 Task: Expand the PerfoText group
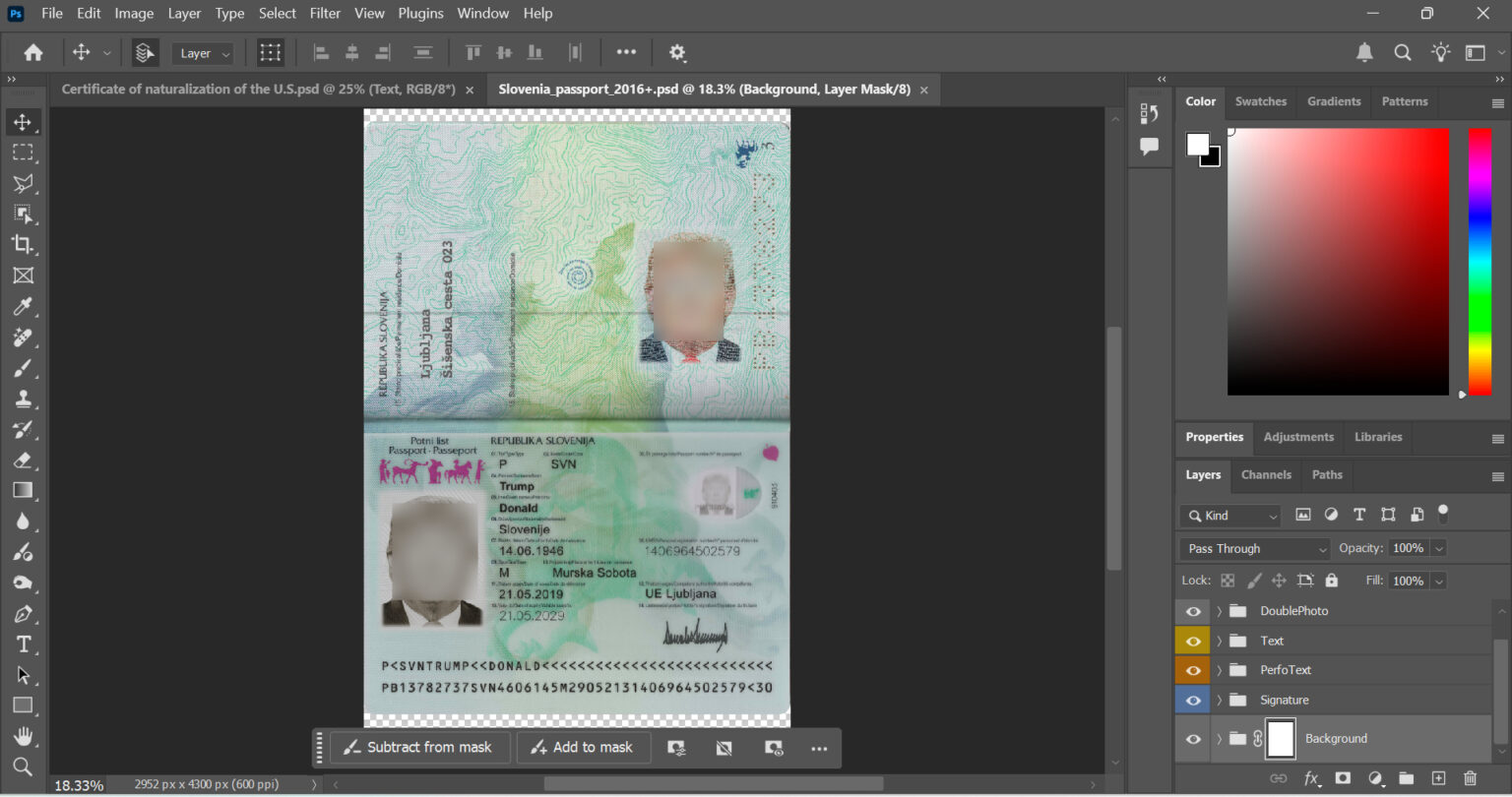tap(1219, 670)
